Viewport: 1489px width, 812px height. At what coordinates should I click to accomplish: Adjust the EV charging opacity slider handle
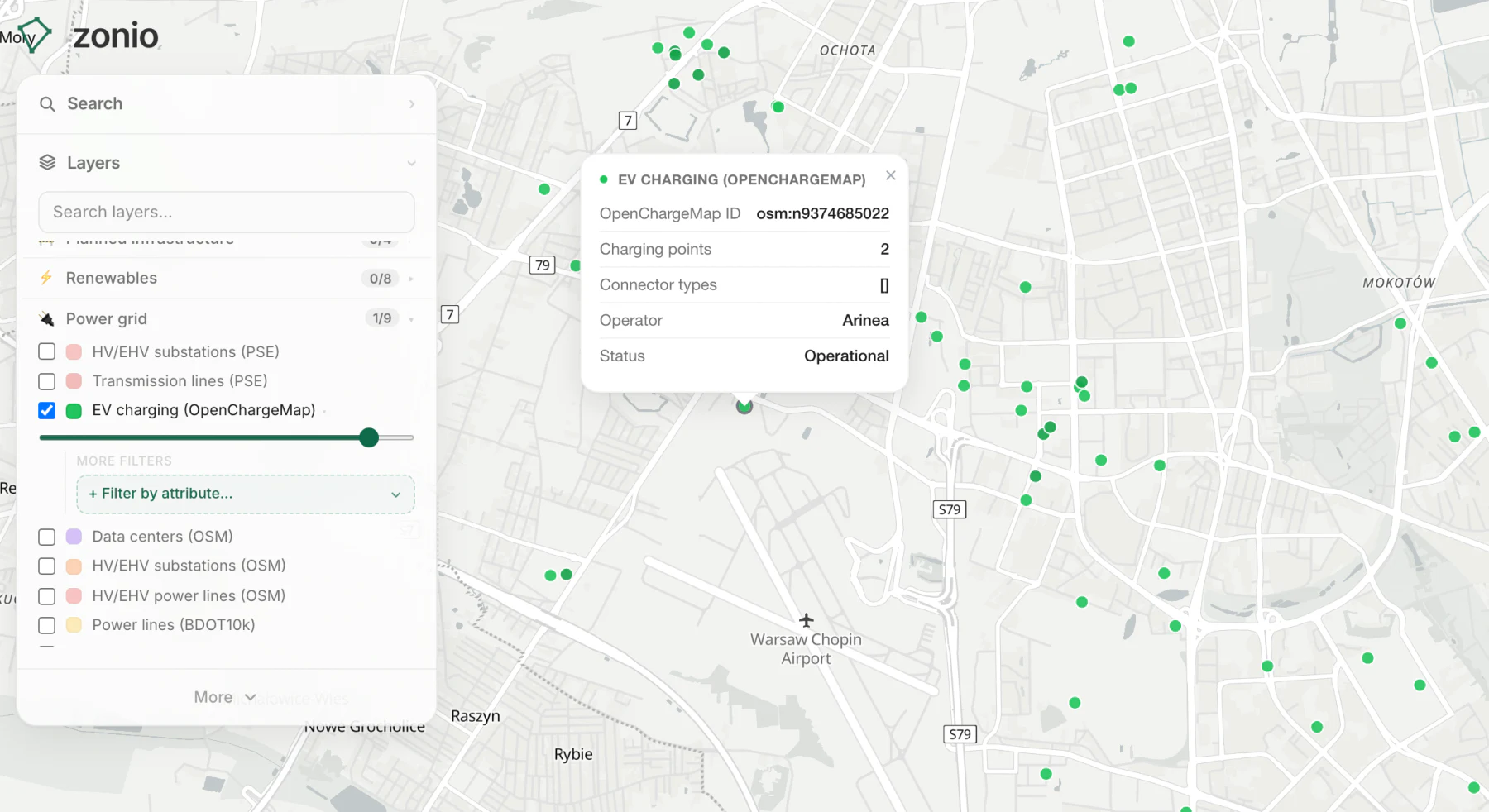[369, 437]
